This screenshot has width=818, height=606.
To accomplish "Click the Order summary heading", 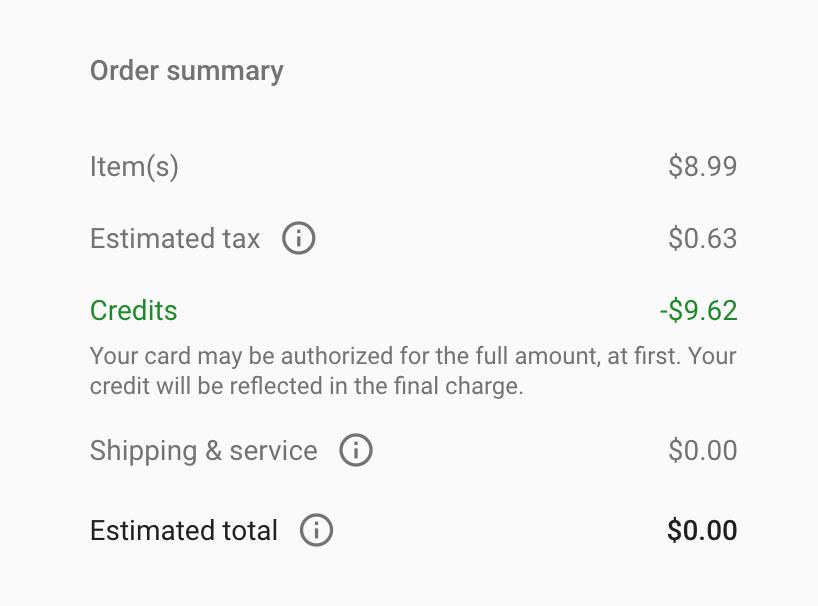I will [187, 70].
